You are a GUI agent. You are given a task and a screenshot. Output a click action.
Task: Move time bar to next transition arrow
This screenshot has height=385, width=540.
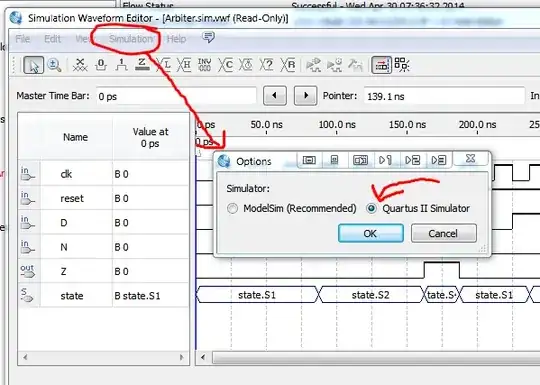[x=305, y=95]
